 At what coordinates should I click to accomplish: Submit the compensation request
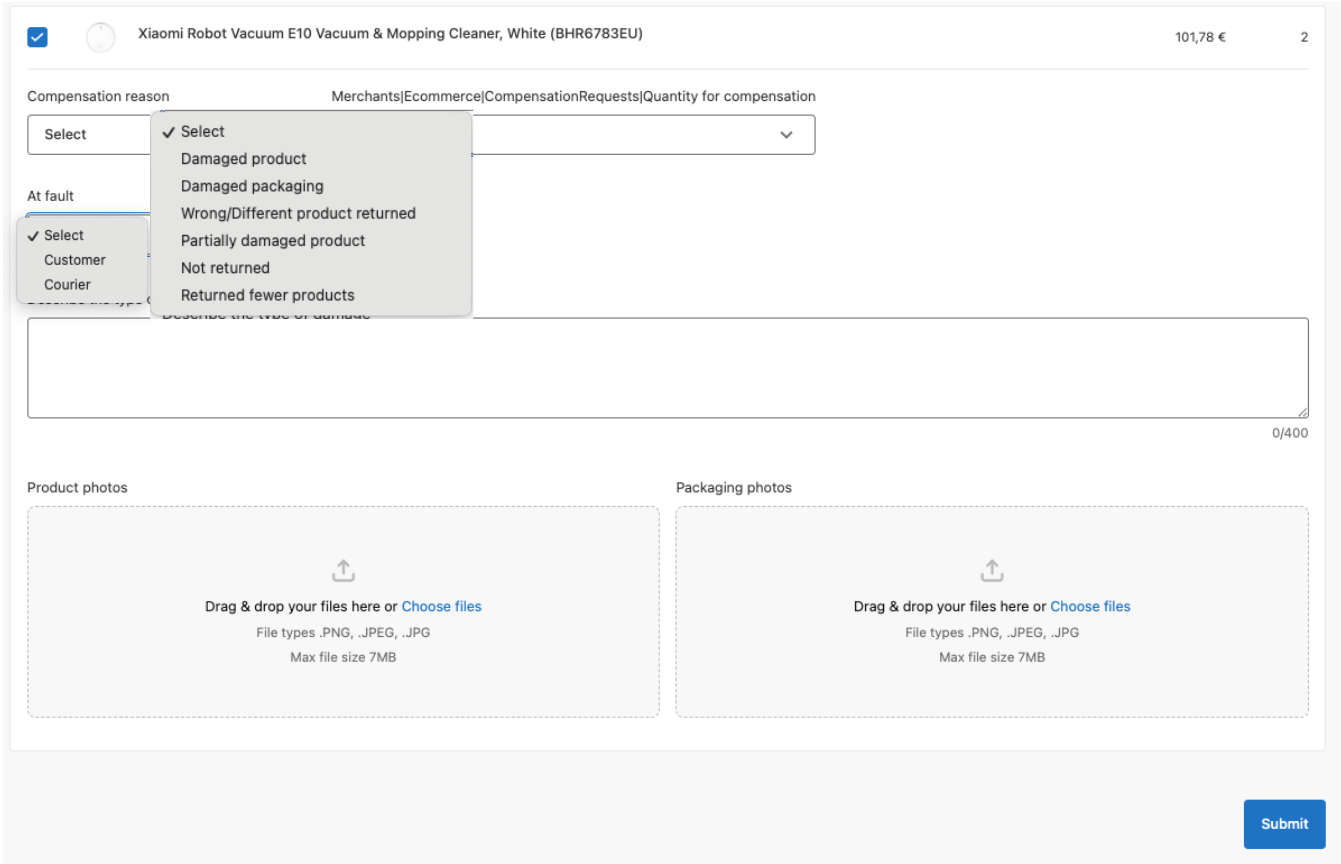[1284, 824]
